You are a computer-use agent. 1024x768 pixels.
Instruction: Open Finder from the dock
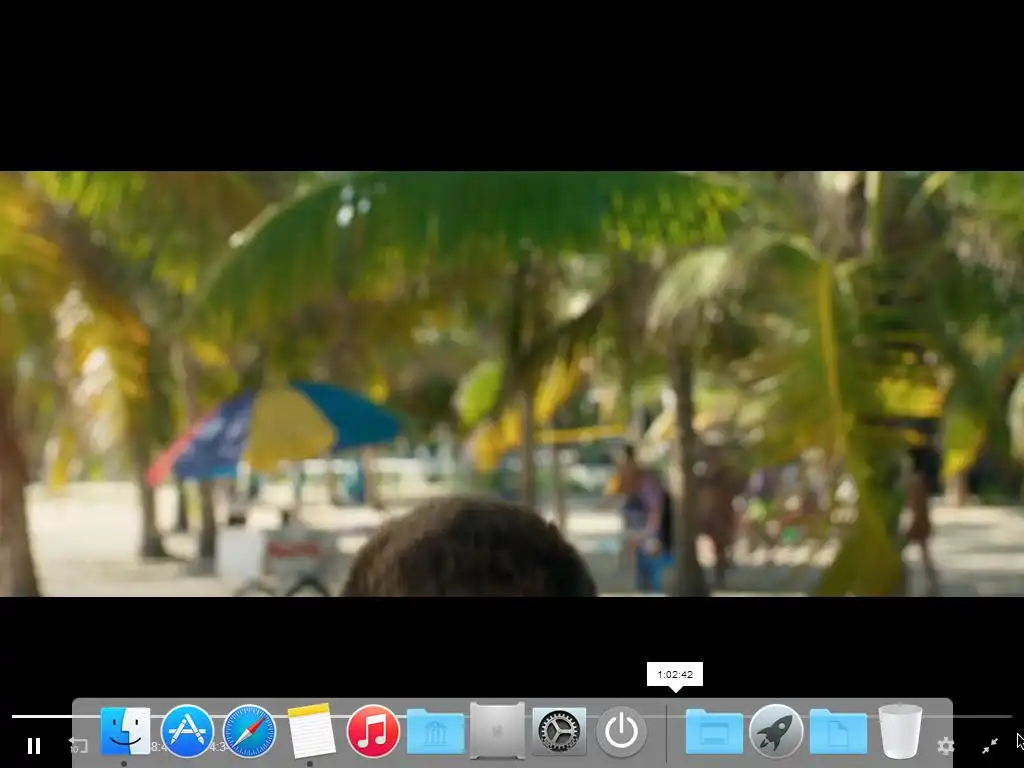click(x=125, y=731)
